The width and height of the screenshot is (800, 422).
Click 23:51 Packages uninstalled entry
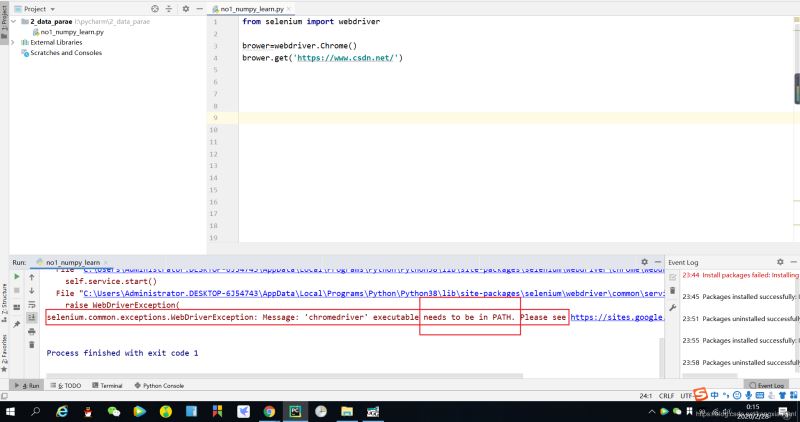[740, 318]
